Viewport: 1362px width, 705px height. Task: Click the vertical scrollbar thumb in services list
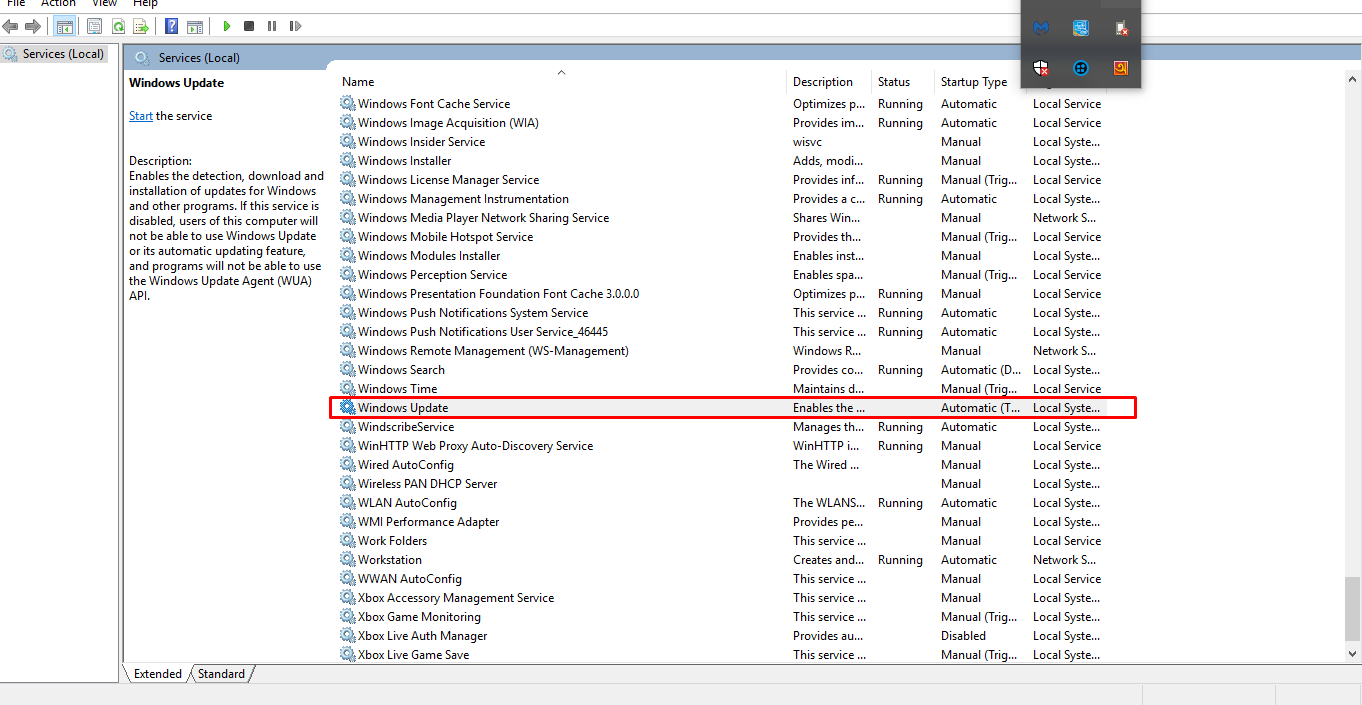click(x=1352, y=608)
